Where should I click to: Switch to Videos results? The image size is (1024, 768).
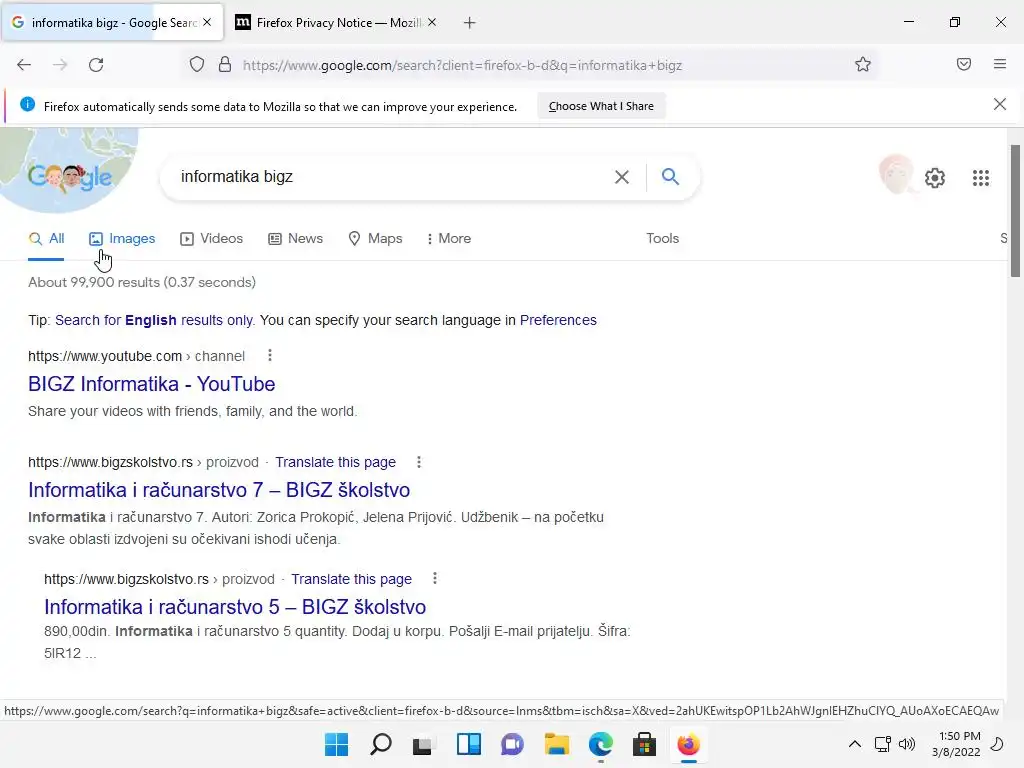(212, 238)
